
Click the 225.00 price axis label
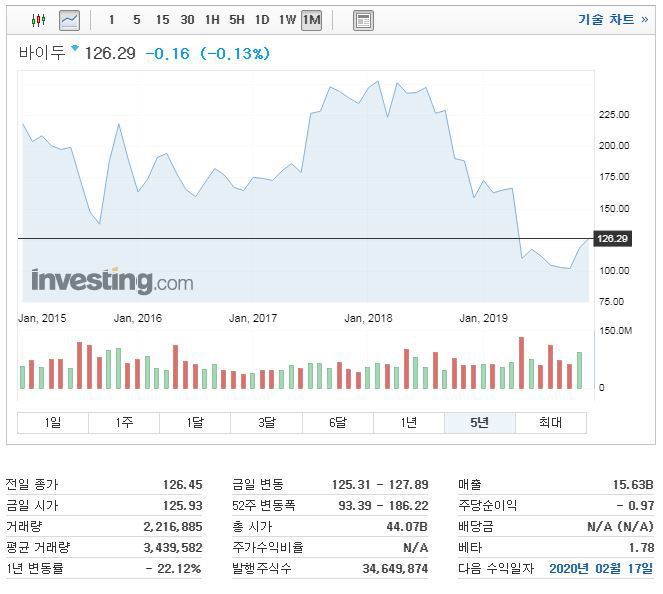point(614,115)
